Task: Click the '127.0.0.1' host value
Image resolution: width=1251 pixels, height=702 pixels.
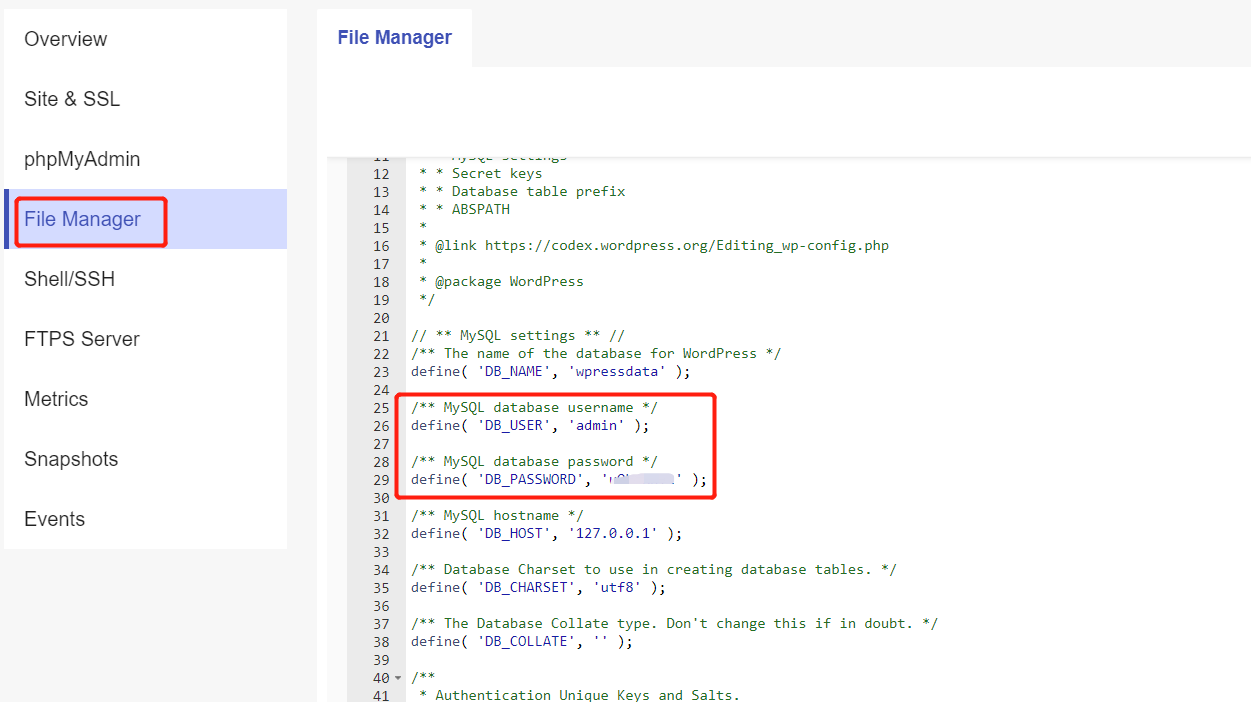Action: click(613, 534)
